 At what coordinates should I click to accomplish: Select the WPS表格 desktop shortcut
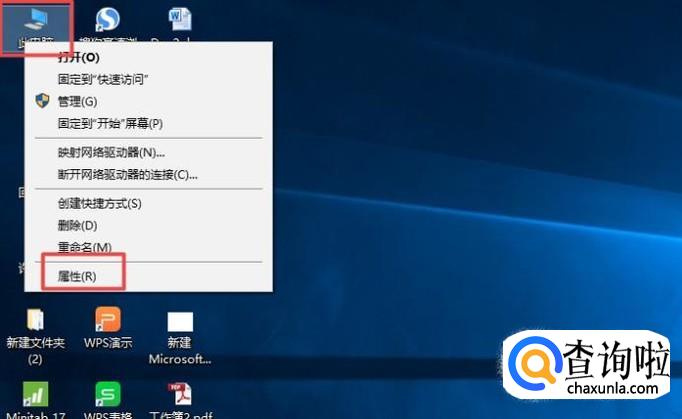108,394
